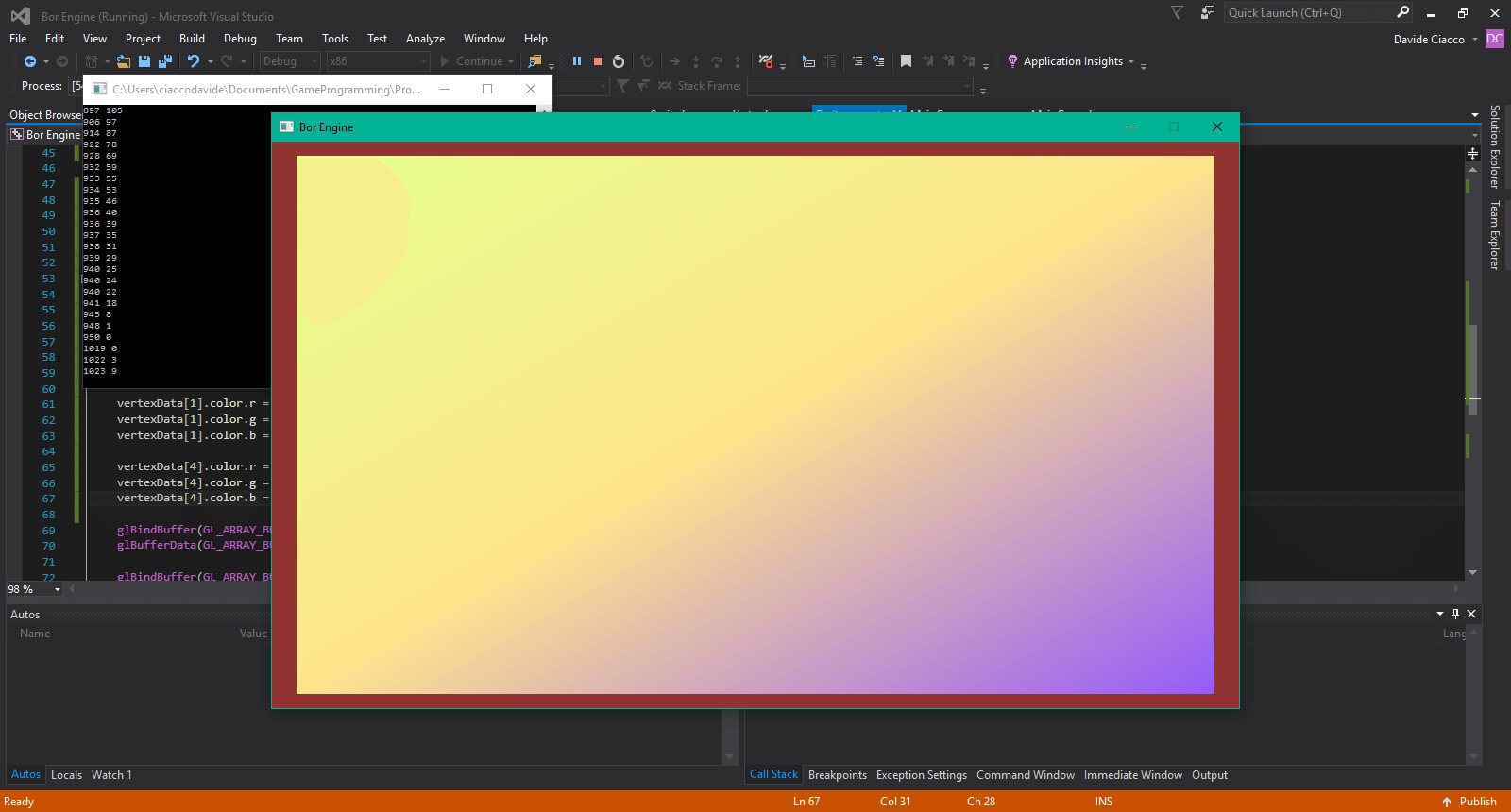Restart the debugging session
The image size is (1511, 812).
point(619,61)
